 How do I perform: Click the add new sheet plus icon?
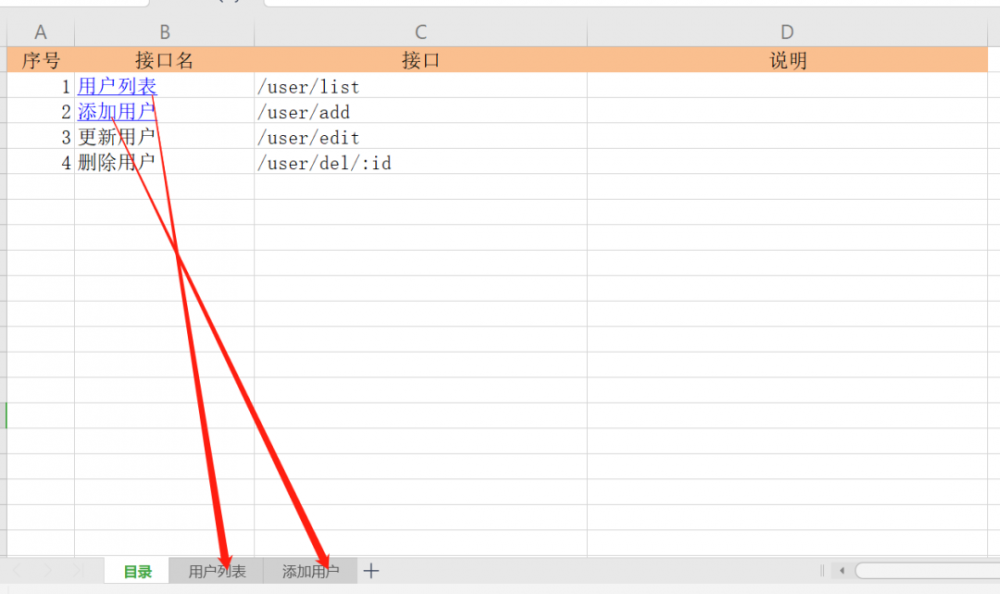tap(371, 571)
